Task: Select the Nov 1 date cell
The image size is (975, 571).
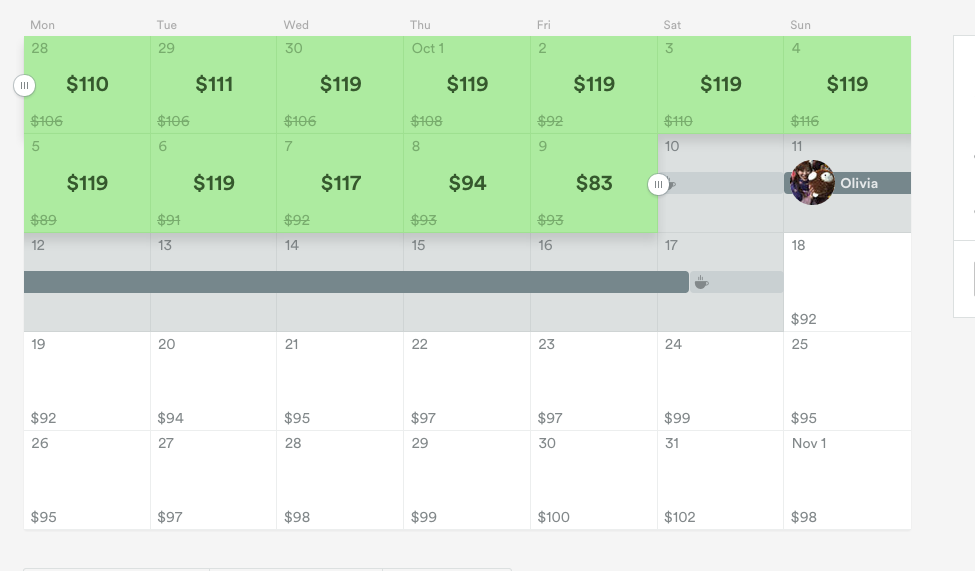Action: click(x=848, y=480)
